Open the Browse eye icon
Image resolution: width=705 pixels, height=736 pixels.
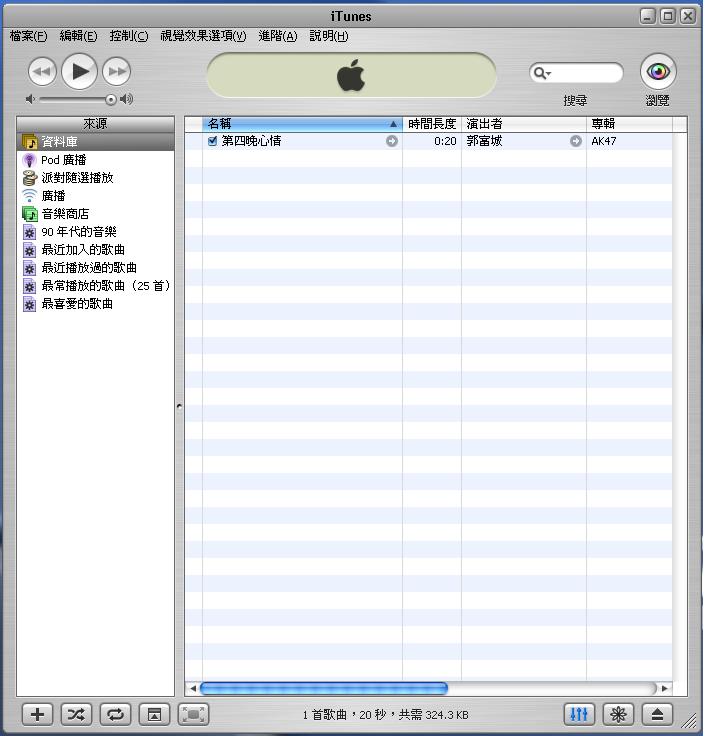coord(657,72)
